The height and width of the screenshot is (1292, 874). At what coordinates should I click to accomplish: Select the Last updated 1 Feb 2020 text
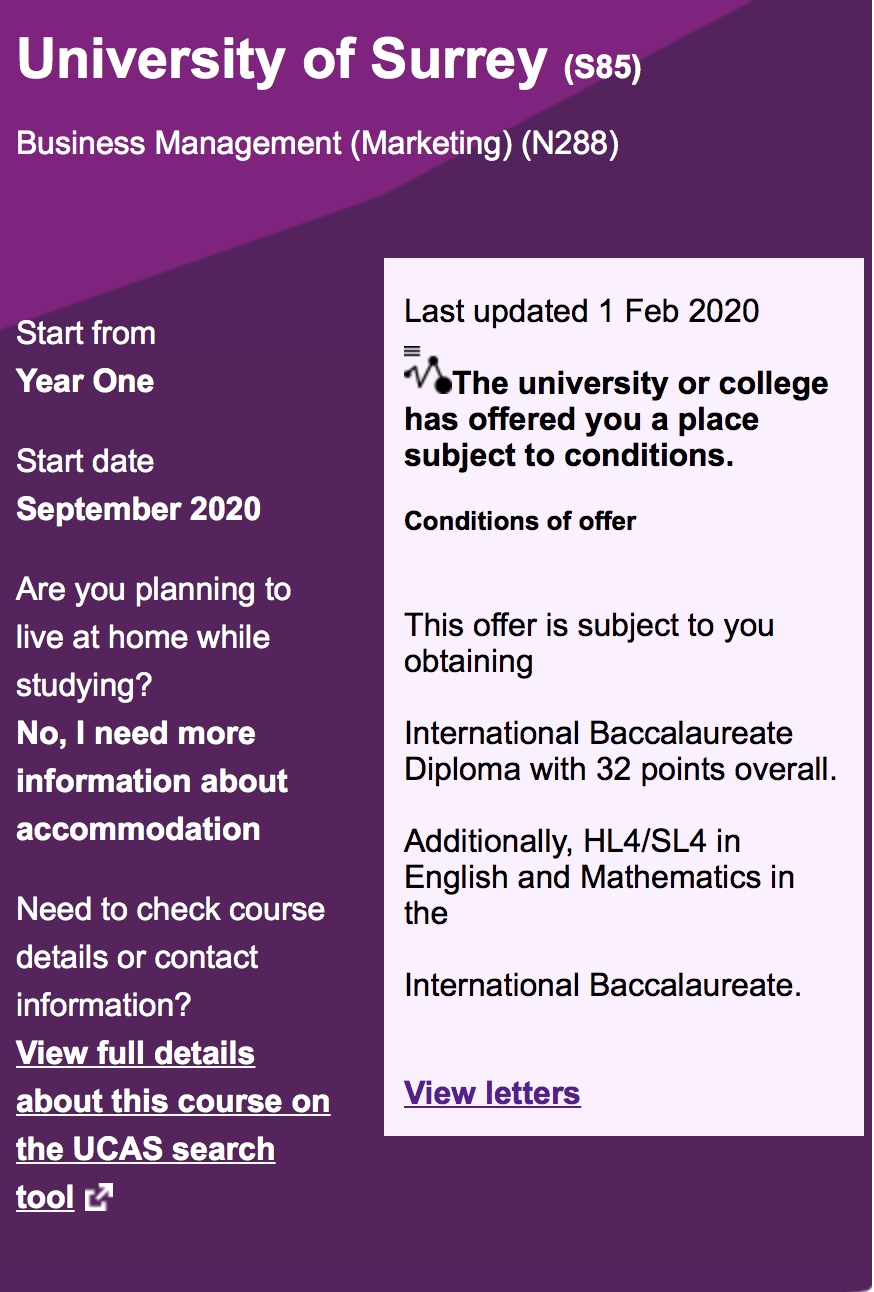coord(582,311)
